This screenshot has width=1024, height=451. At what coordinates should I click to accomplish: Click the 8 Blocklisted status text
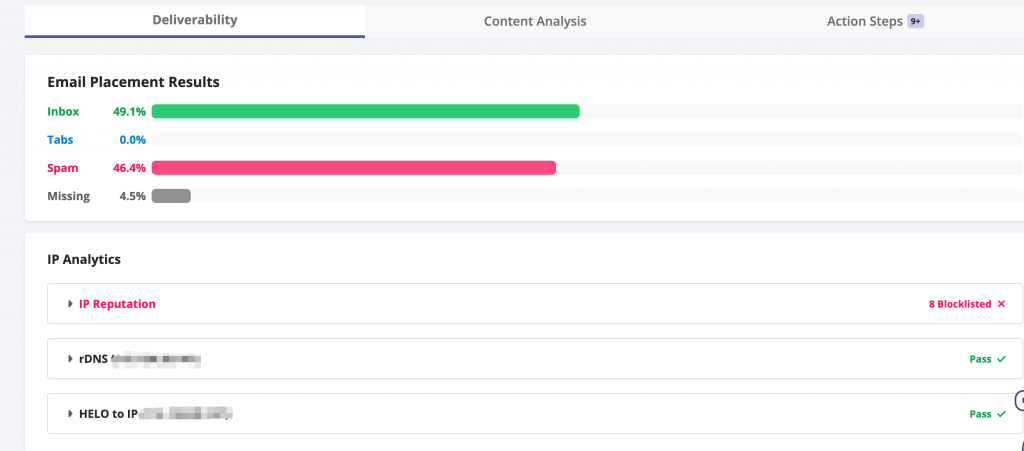pyautogui.click(x=959, y=304)
